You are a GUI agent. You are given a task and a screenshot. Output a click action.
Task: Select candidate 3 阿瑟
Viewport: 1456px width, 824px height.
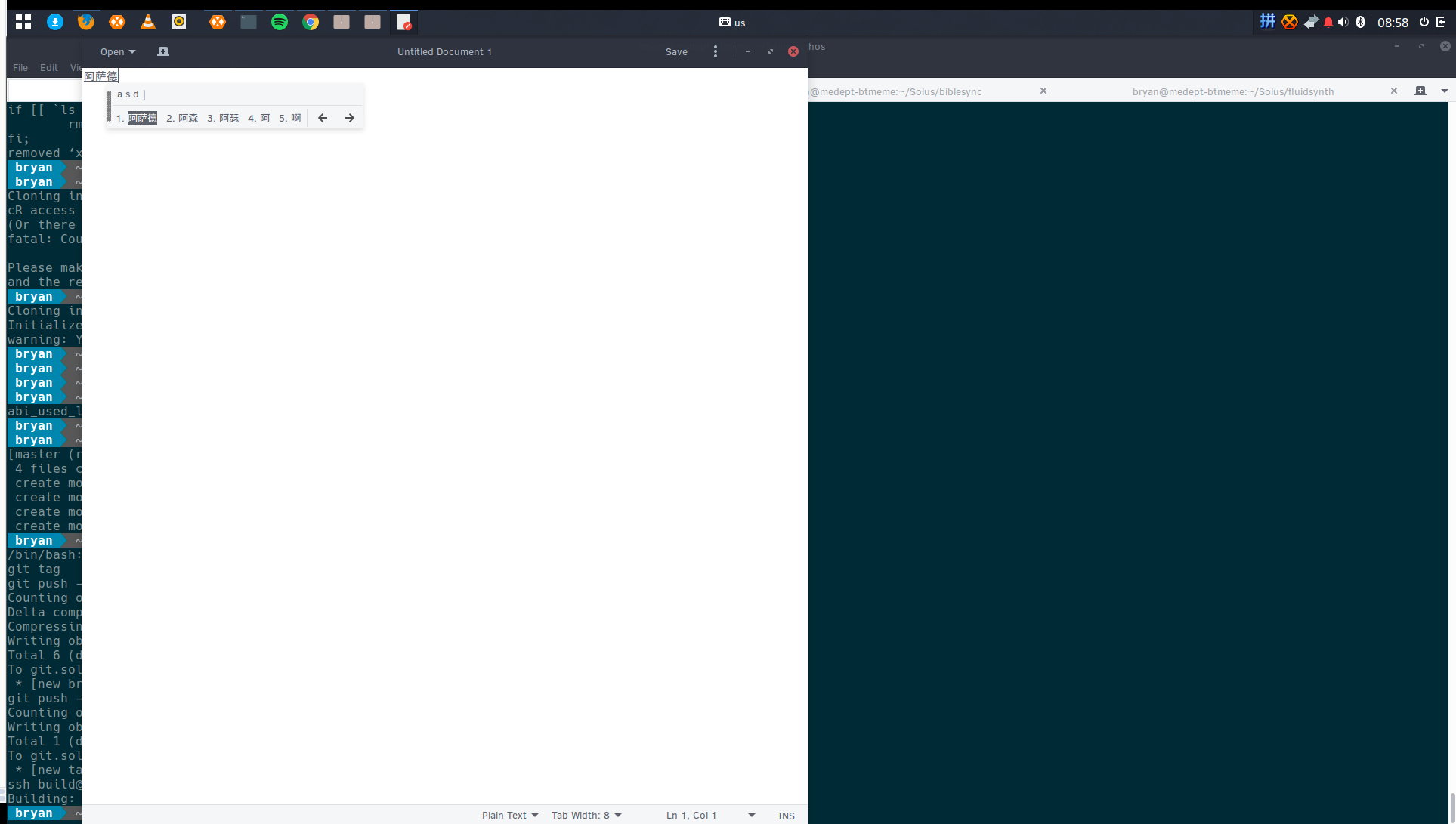click(223, 118)
